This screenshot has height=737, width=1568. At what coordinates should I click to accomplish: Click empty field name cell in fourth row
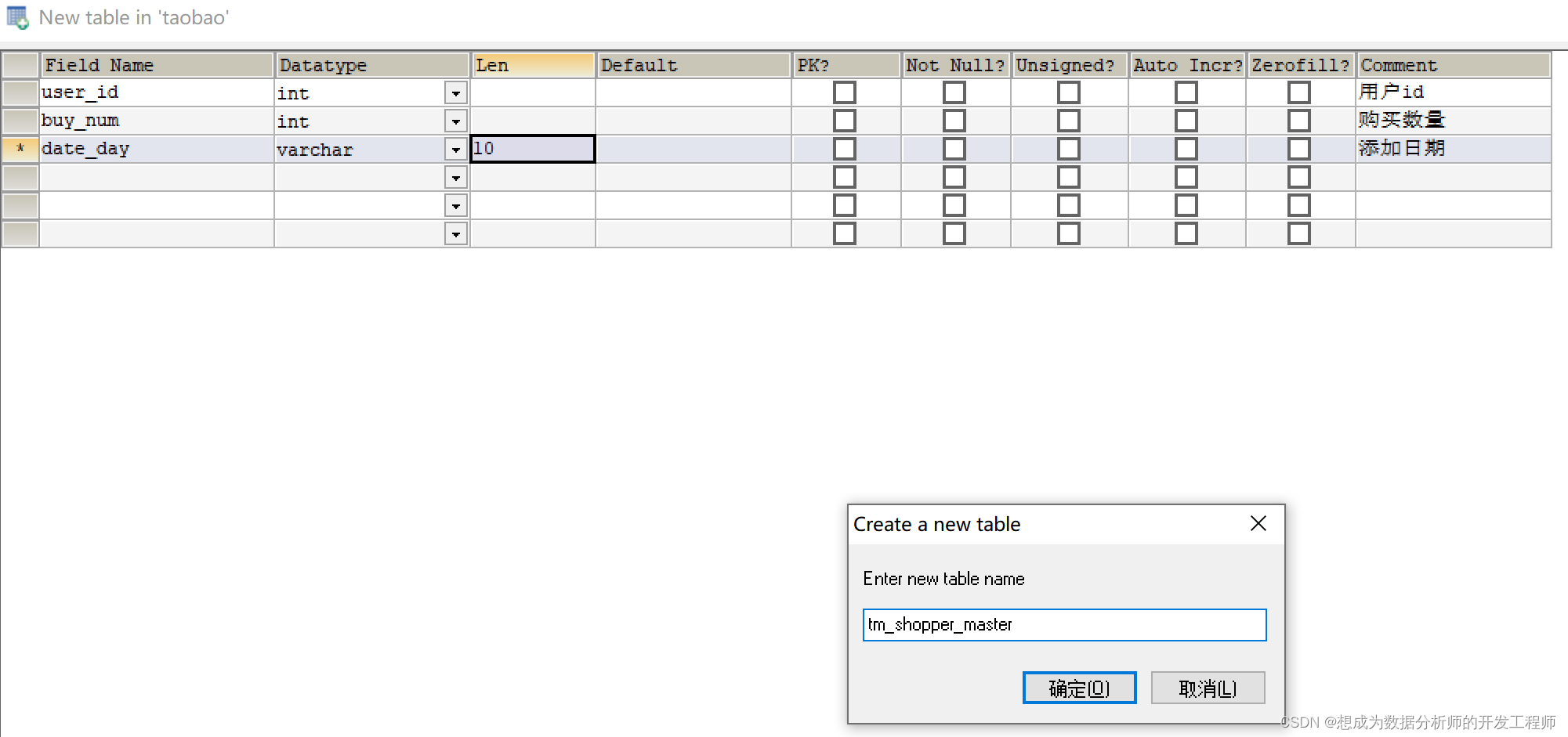click(x=157, y=177)
